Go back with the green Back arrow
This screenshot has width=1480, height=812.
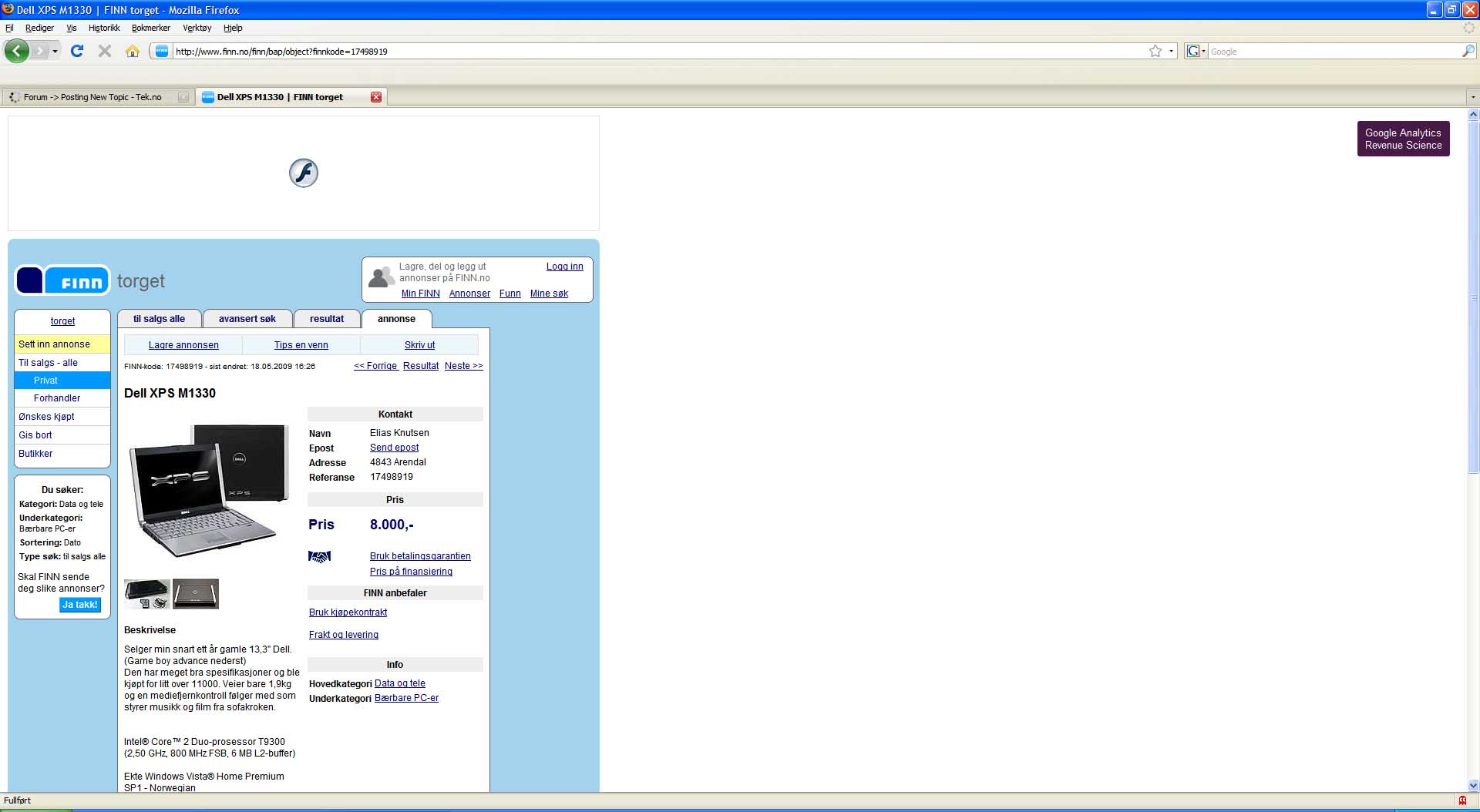[x=17, y=51]
